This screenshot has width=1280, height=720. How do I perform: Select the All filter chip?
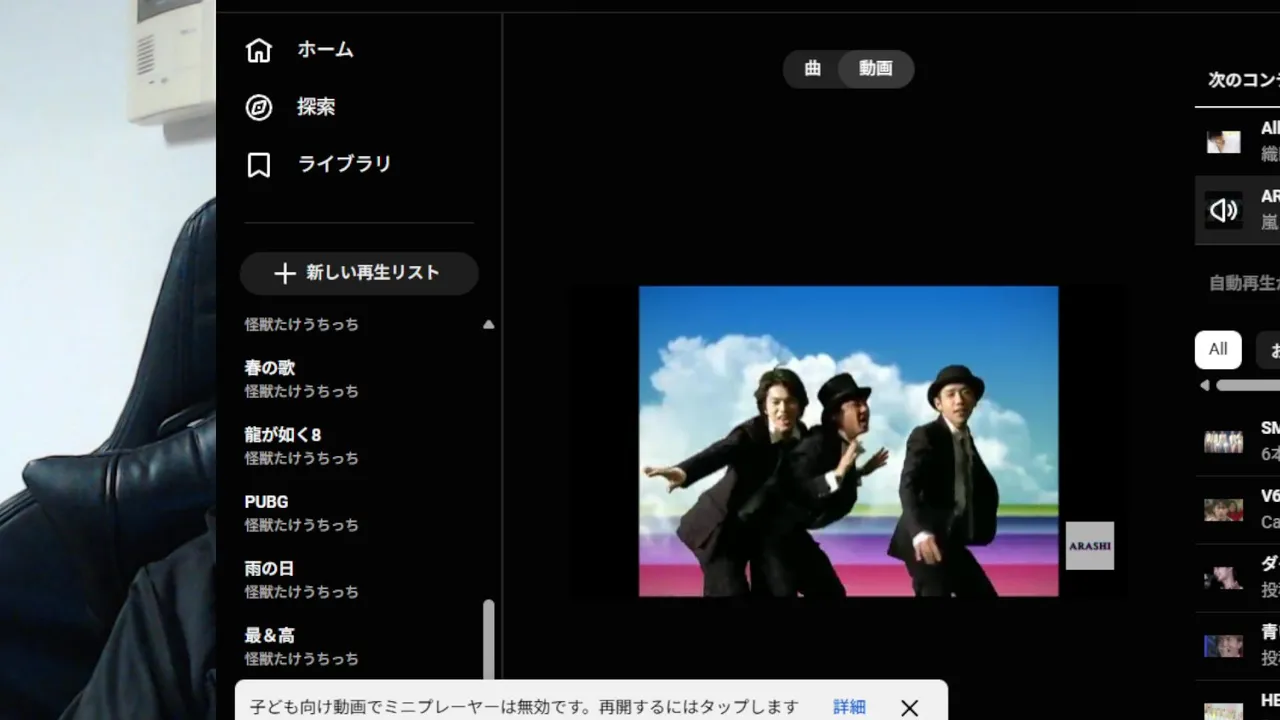(1218, 350)
